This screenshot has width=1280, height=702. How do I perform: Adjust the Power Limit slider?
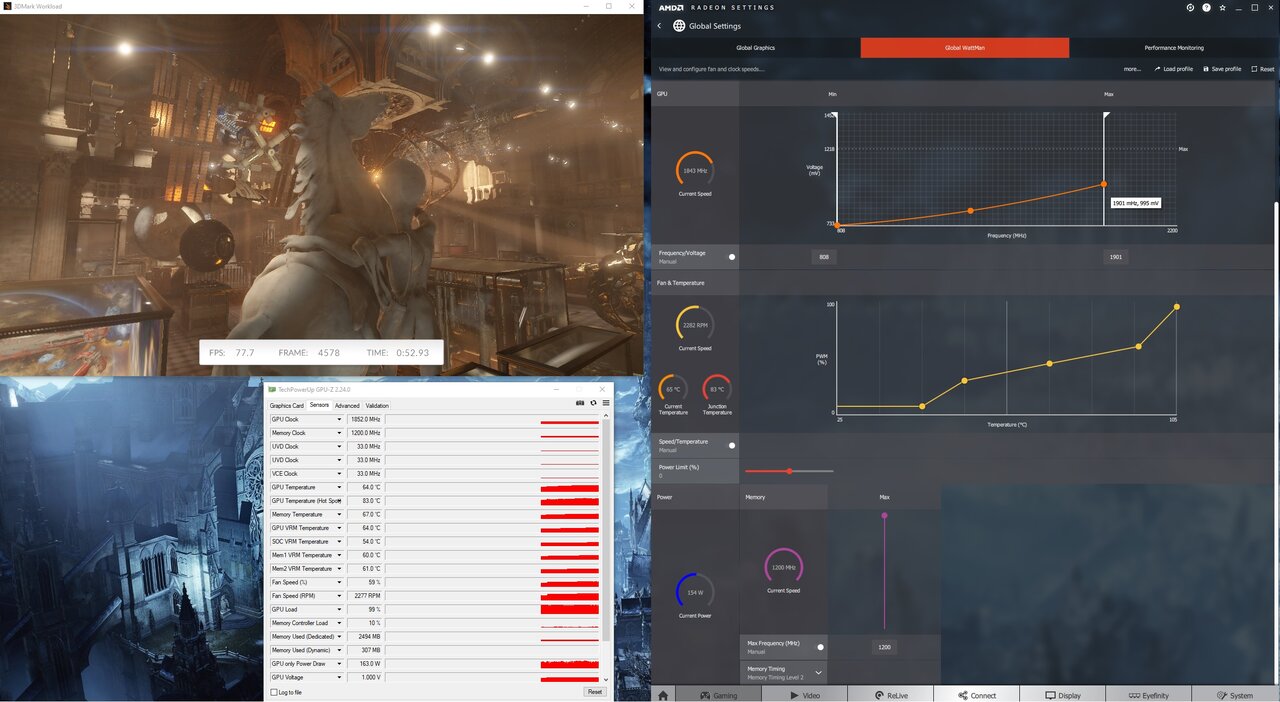(789, 471)
